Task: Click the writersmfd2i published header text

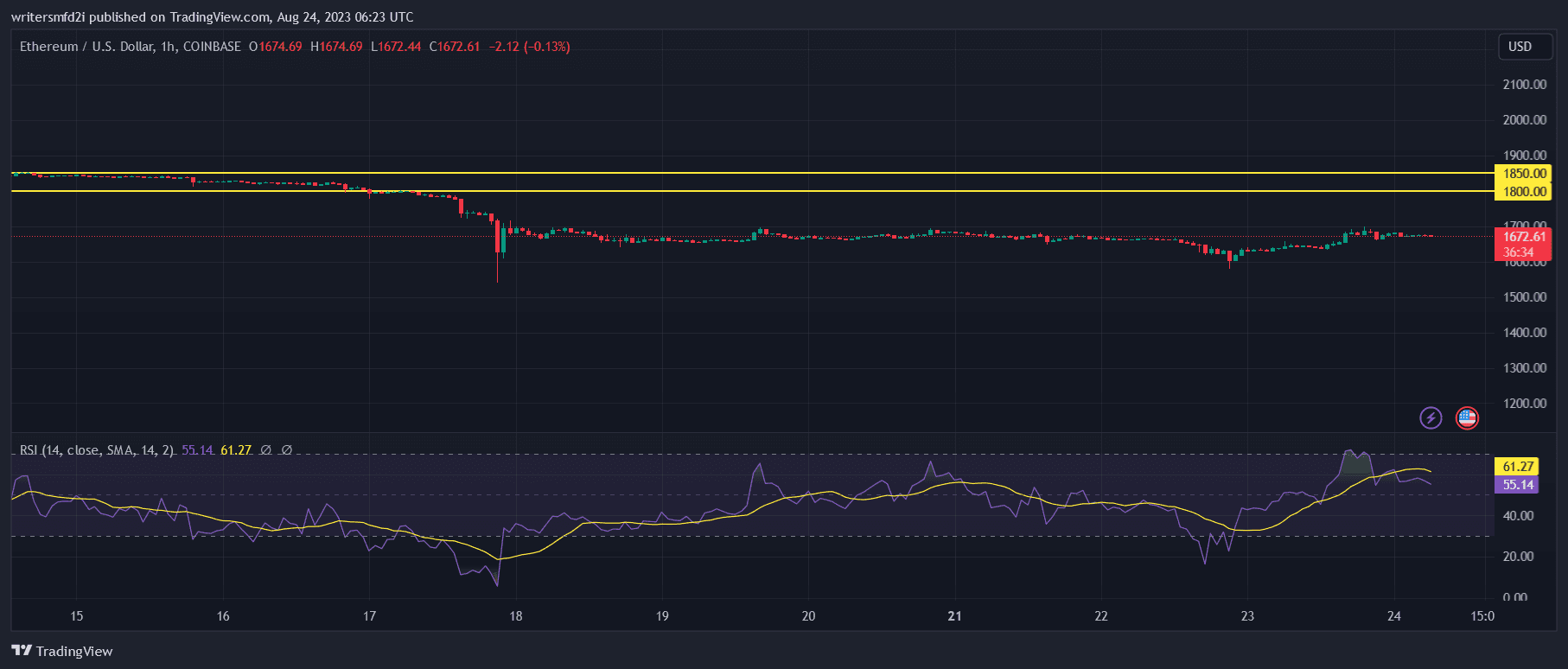Action: click(212, 17)
